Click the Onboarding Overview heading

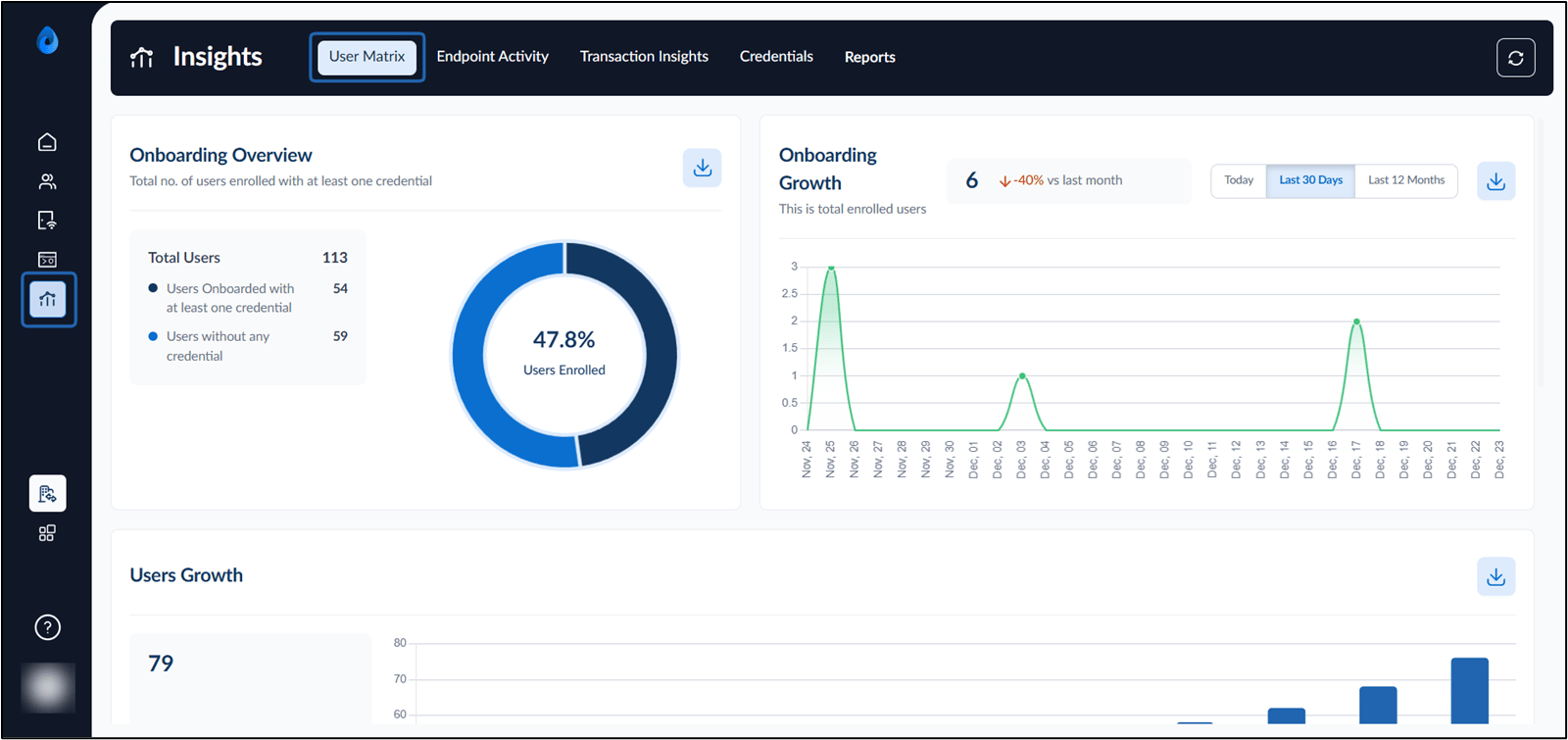click(x=220, y=155)
